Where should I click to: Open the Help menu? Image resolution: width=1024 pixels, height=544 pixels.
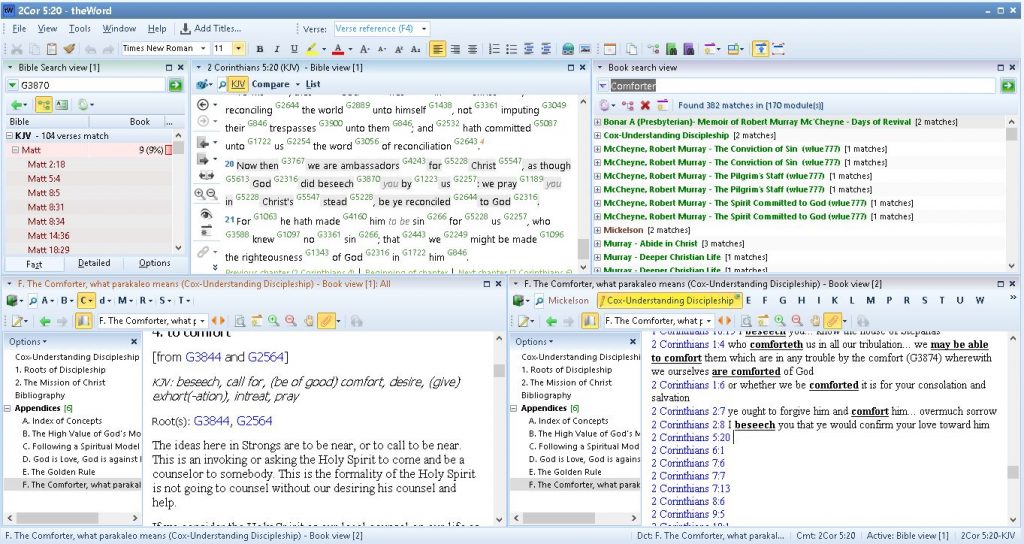pyautogui.click(x=157, y=29)
